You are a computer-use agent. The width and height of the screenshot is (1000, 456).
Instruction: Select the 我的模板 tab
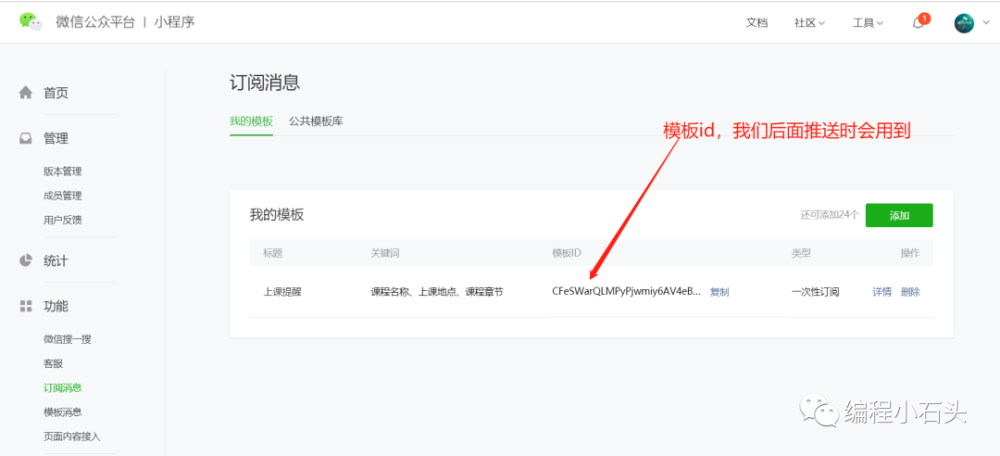(x=251, y=121)
